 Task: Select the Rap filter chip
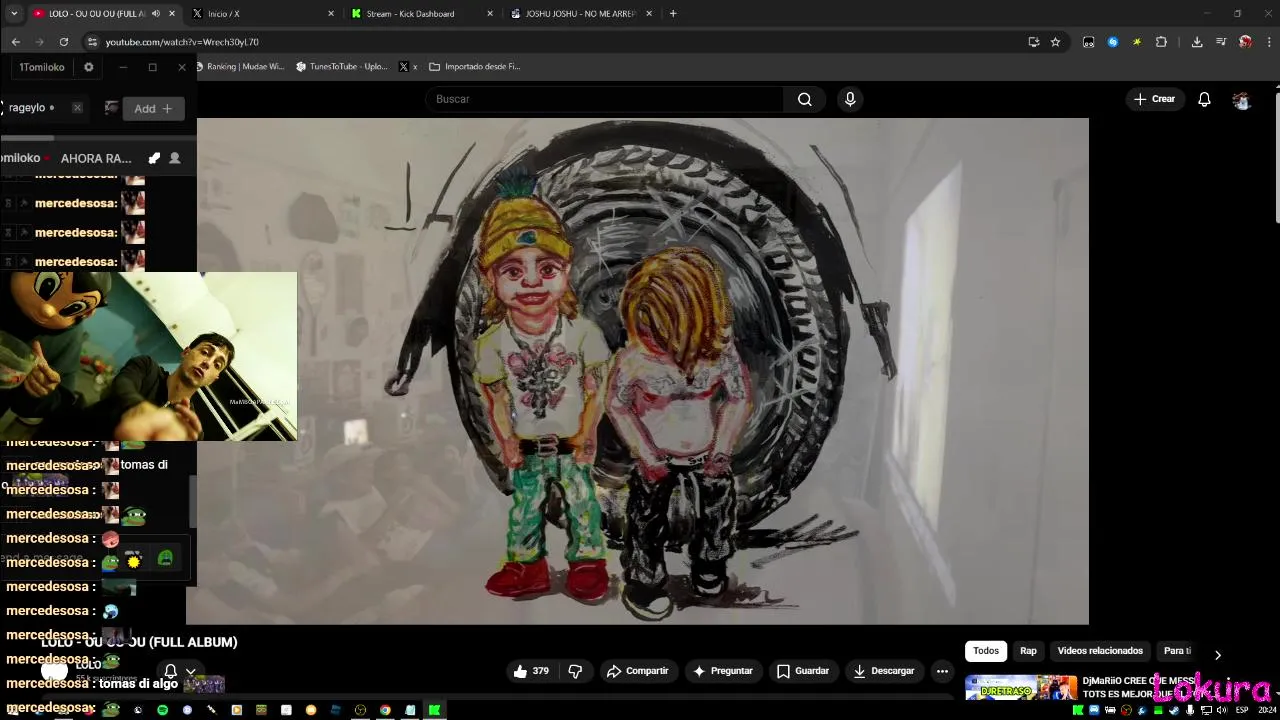coord(1028,651)
